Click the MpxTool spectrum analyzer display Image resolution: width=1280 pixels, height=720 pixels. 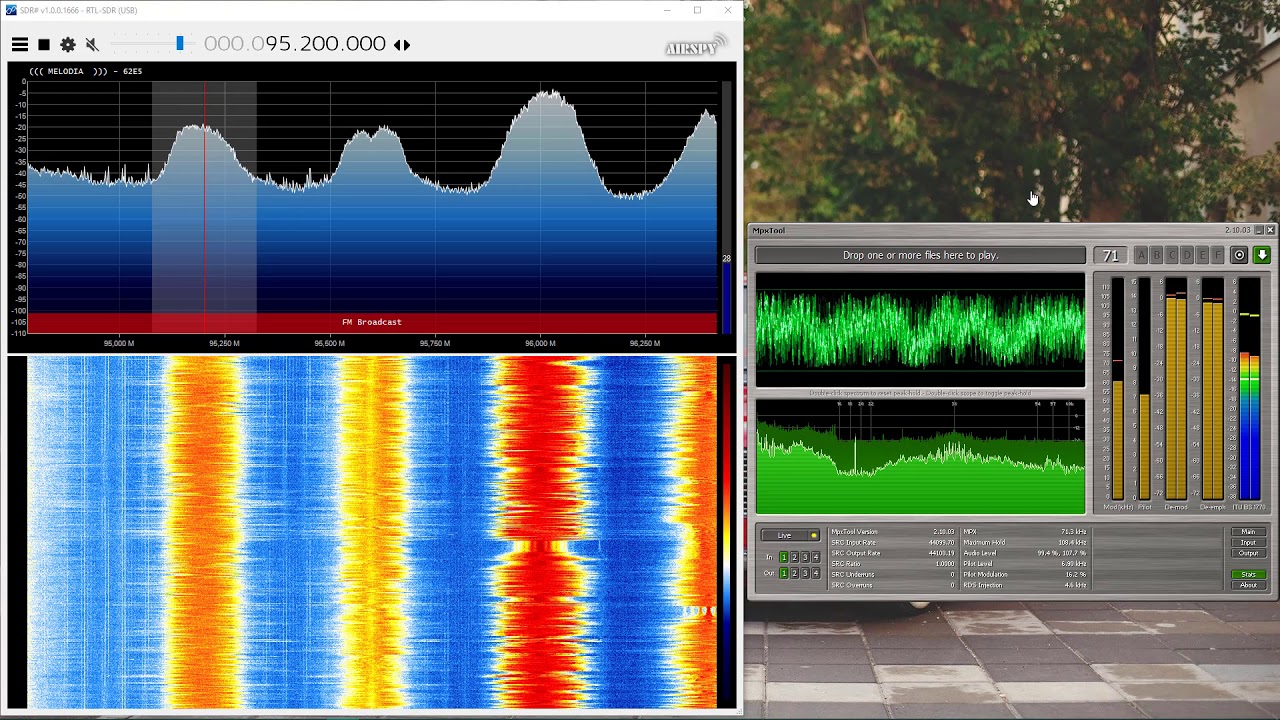(x=920, y=457)
